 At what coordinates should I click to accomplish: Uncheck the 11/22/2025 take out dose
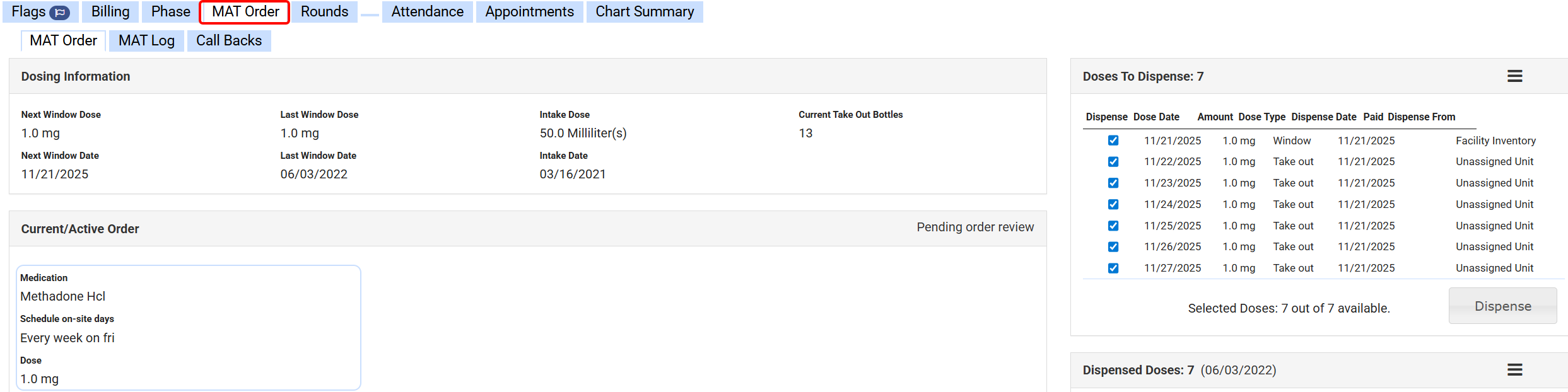[1113, 162]
